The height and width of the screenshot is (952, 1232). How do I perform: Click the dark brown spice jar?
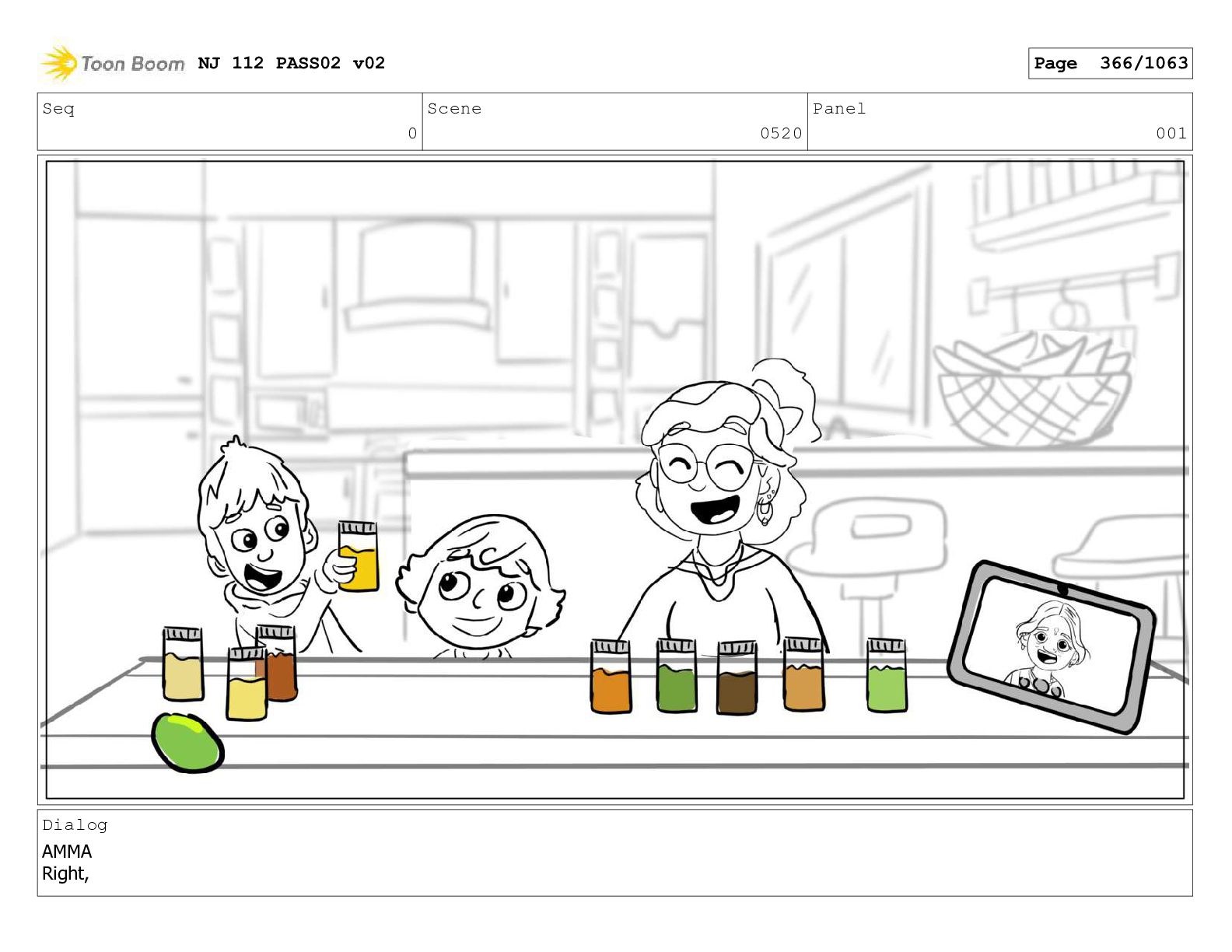pyautogui.click(x=737, y=678)
